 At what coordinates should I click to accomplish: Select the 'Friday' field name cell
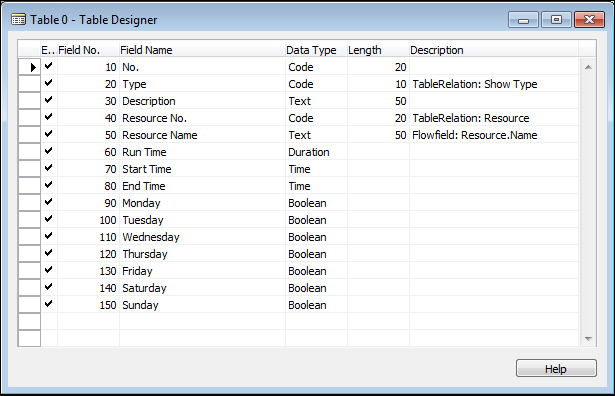click(x=202, y=271)
